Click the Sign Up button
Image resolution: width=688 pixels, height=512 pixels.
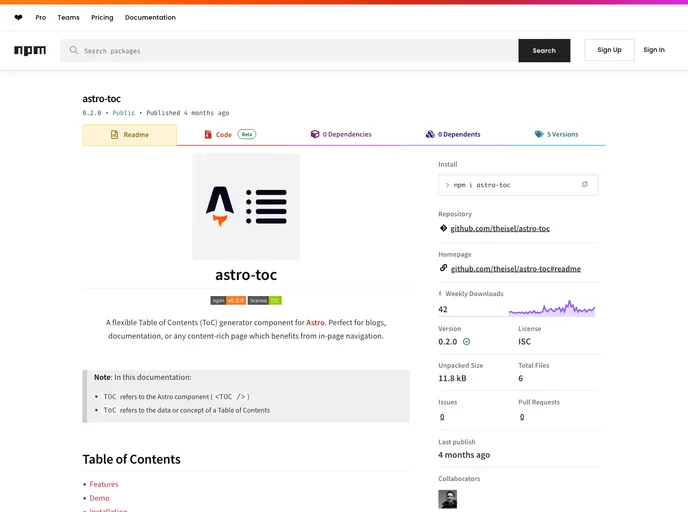609,50
